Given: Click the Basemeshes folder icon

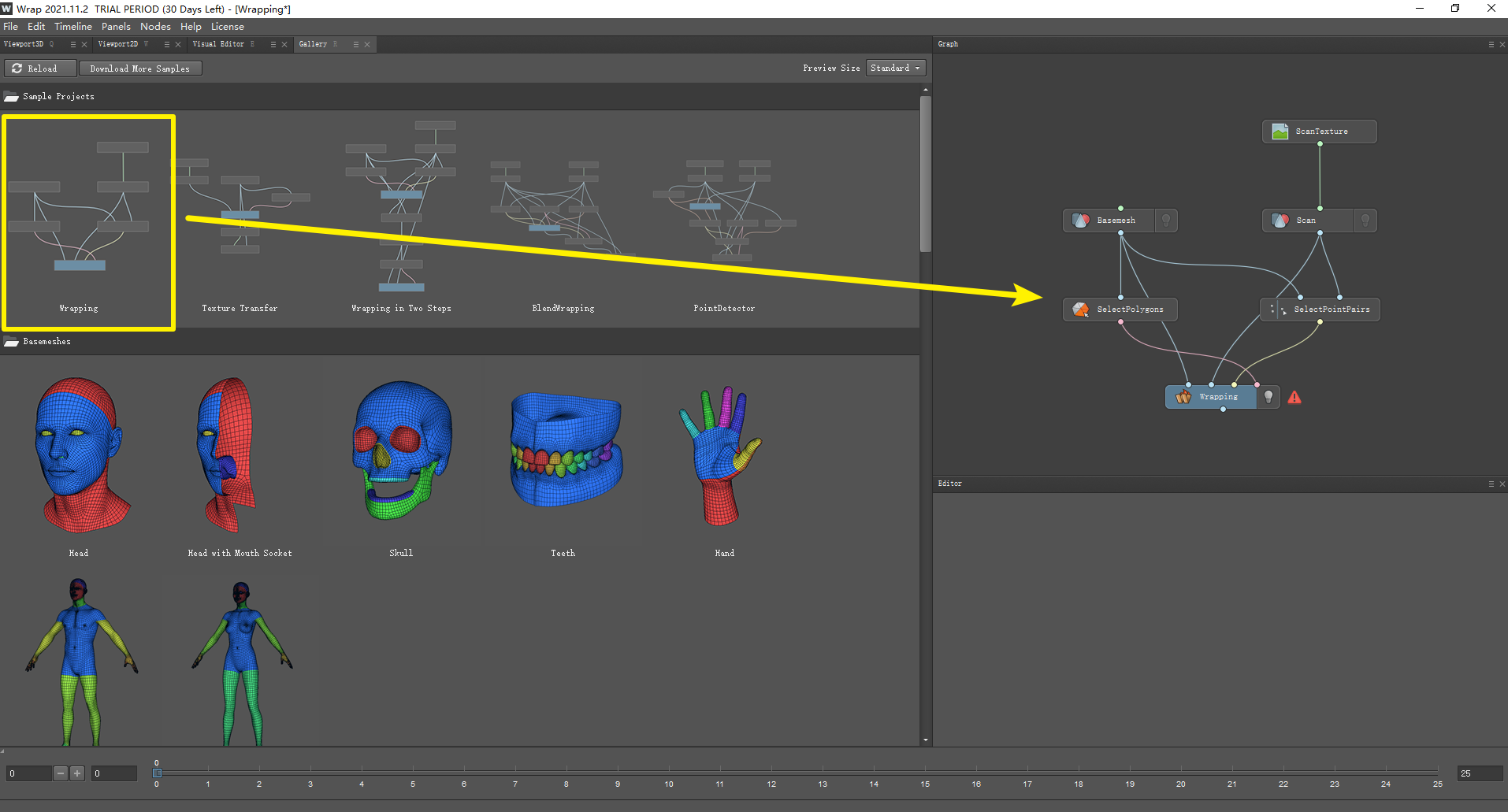Looking at the screenshot, I should [x=11, y=341].
